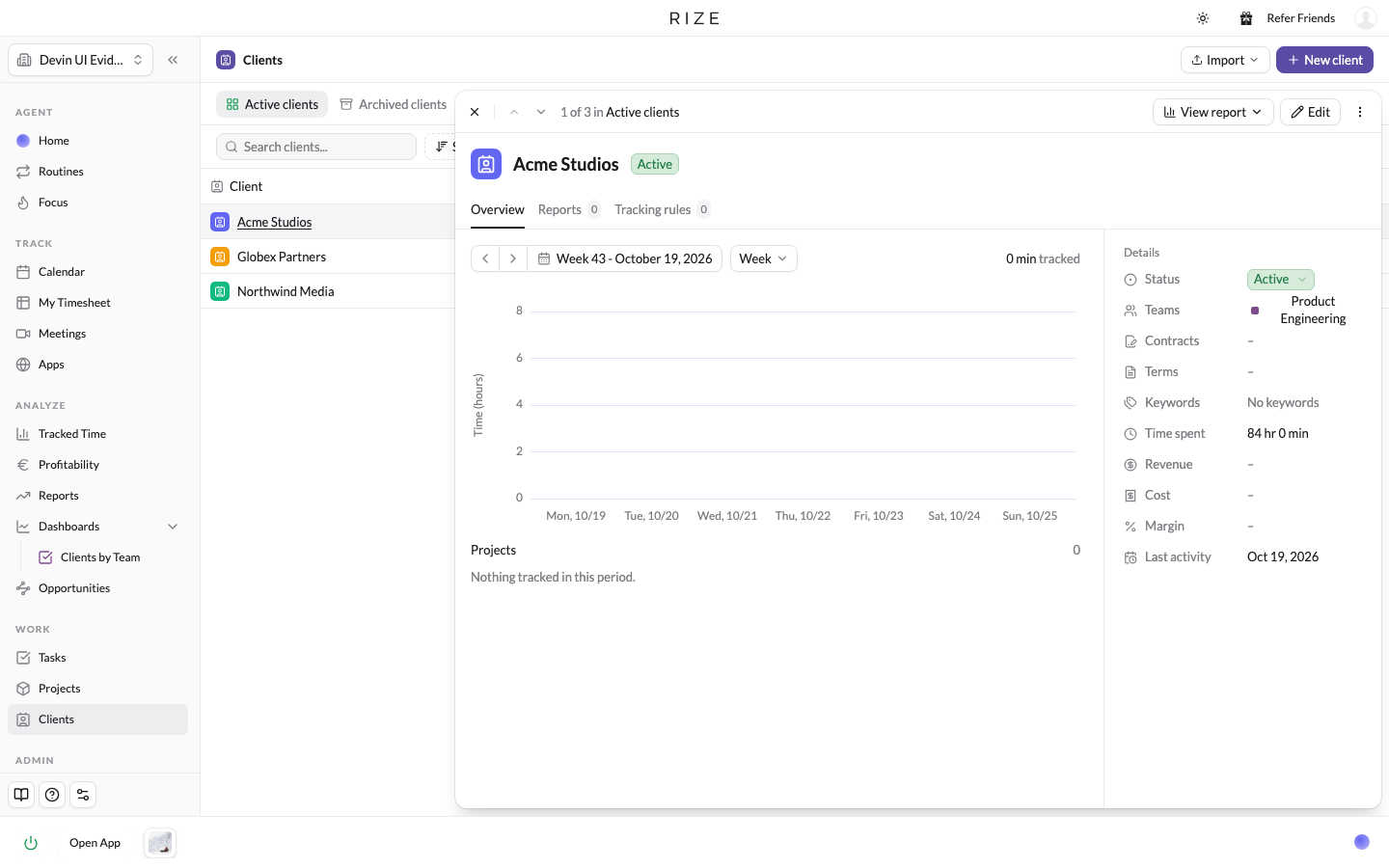Edit the Acme Studios client
The height and width of the screenshot is (868, 1389).
[x=1311, y=112]
